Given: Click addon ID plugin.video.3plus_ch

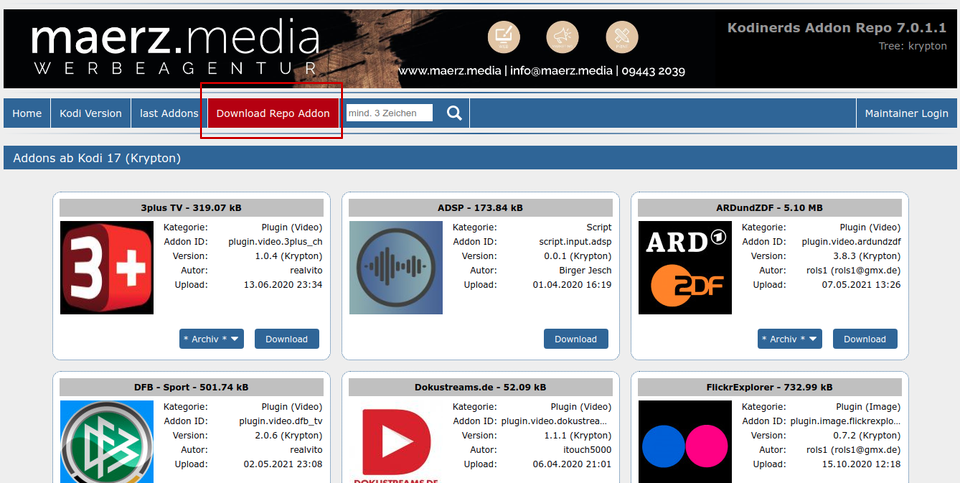Looking at the screenshot, I should 276,242.
